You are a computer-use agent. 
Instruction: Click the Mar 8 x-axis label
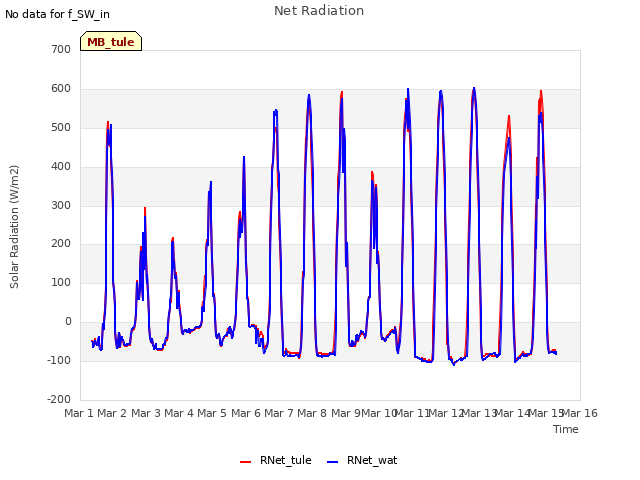(x=312, y=413)
